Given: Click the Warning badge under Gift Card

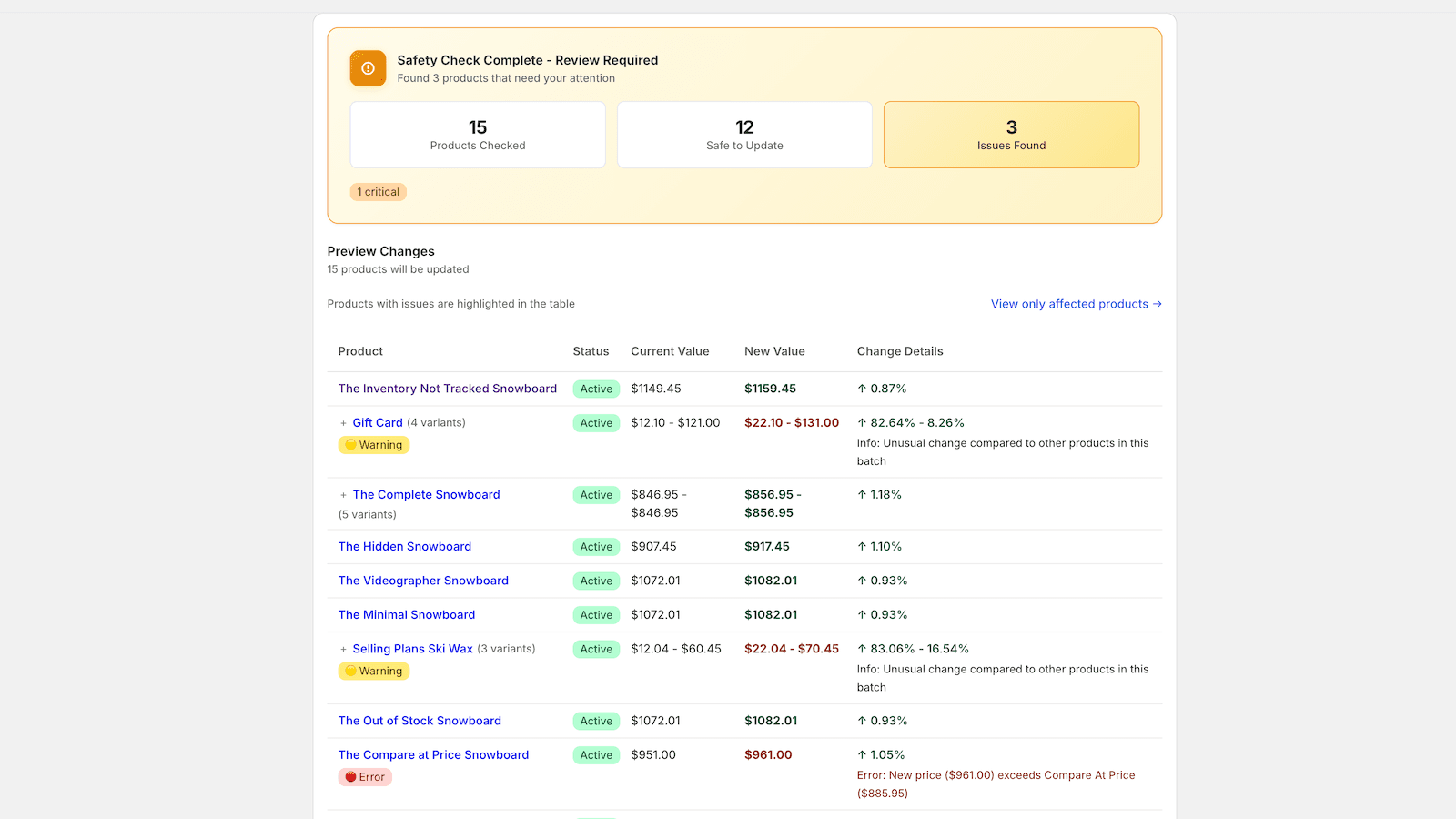Looking at the screenshot, I should (374, 445).
